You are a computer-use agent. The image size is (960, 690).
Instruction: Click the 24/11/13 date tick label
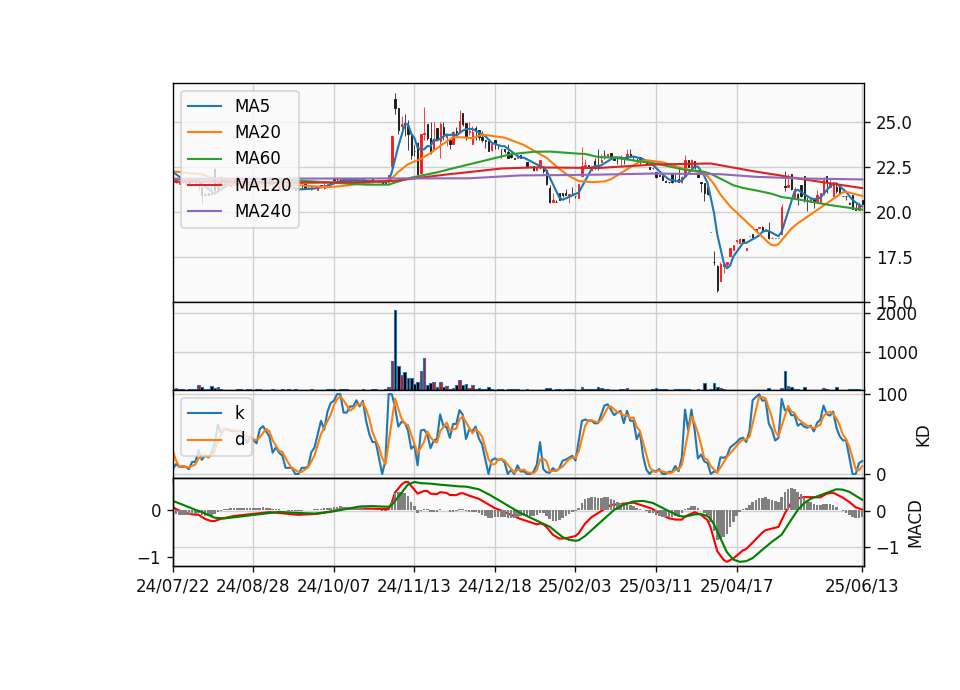pos(414,586)
